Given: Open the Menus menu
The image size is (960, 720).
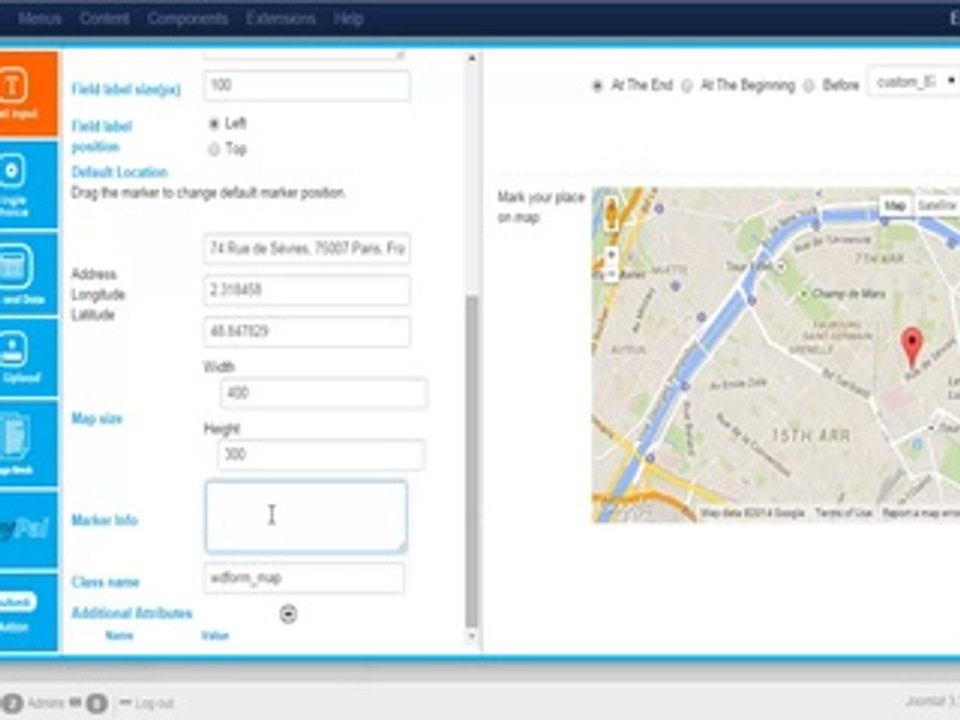Looking at the screenshot, I should point(40,18).
